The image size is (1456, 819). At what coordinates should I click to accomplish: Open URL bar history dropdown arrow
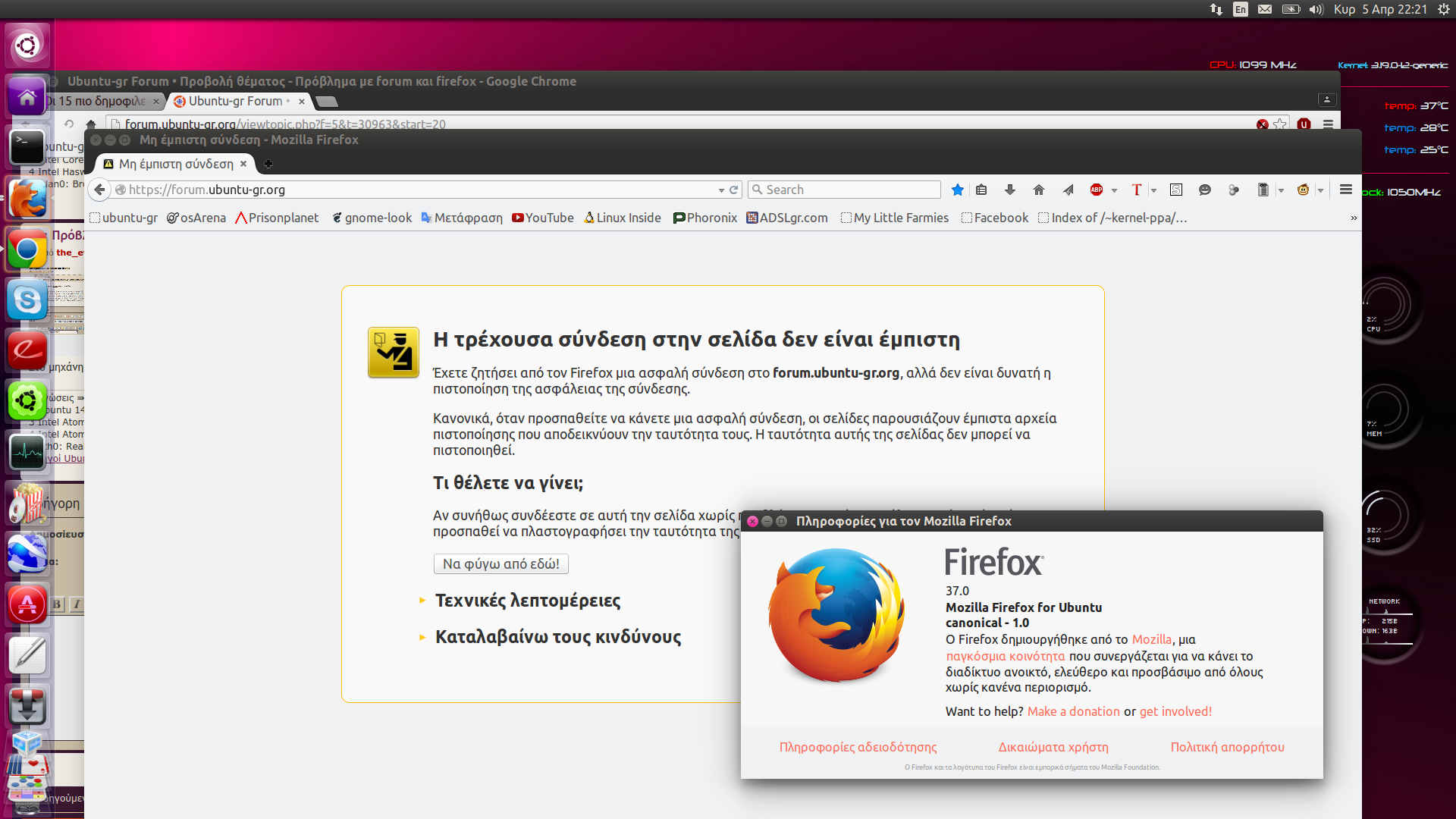click(721, 190)
